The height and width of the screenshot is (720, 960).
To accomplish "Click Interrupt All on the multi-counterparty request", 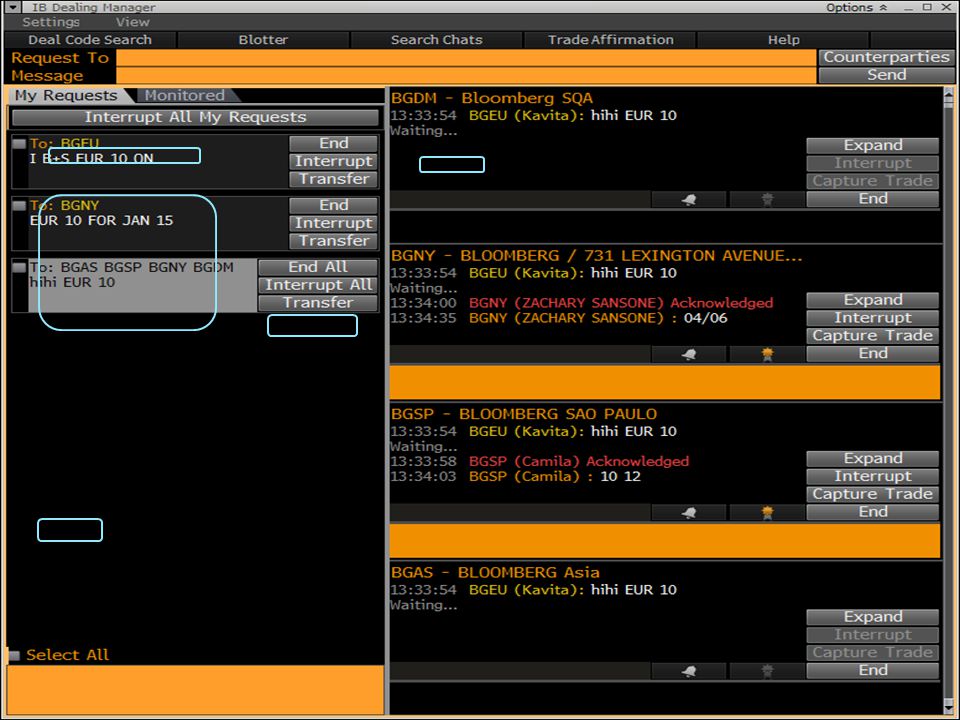I will pyautogui.click(x=318, y=285).
